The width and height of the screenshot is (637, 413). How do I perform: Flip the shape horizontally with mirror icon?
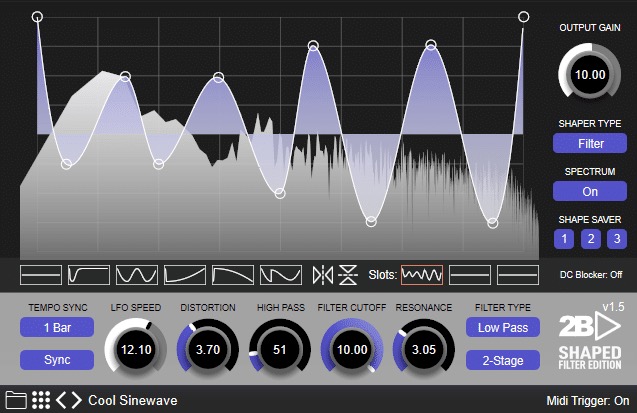[x=323, y=275]
